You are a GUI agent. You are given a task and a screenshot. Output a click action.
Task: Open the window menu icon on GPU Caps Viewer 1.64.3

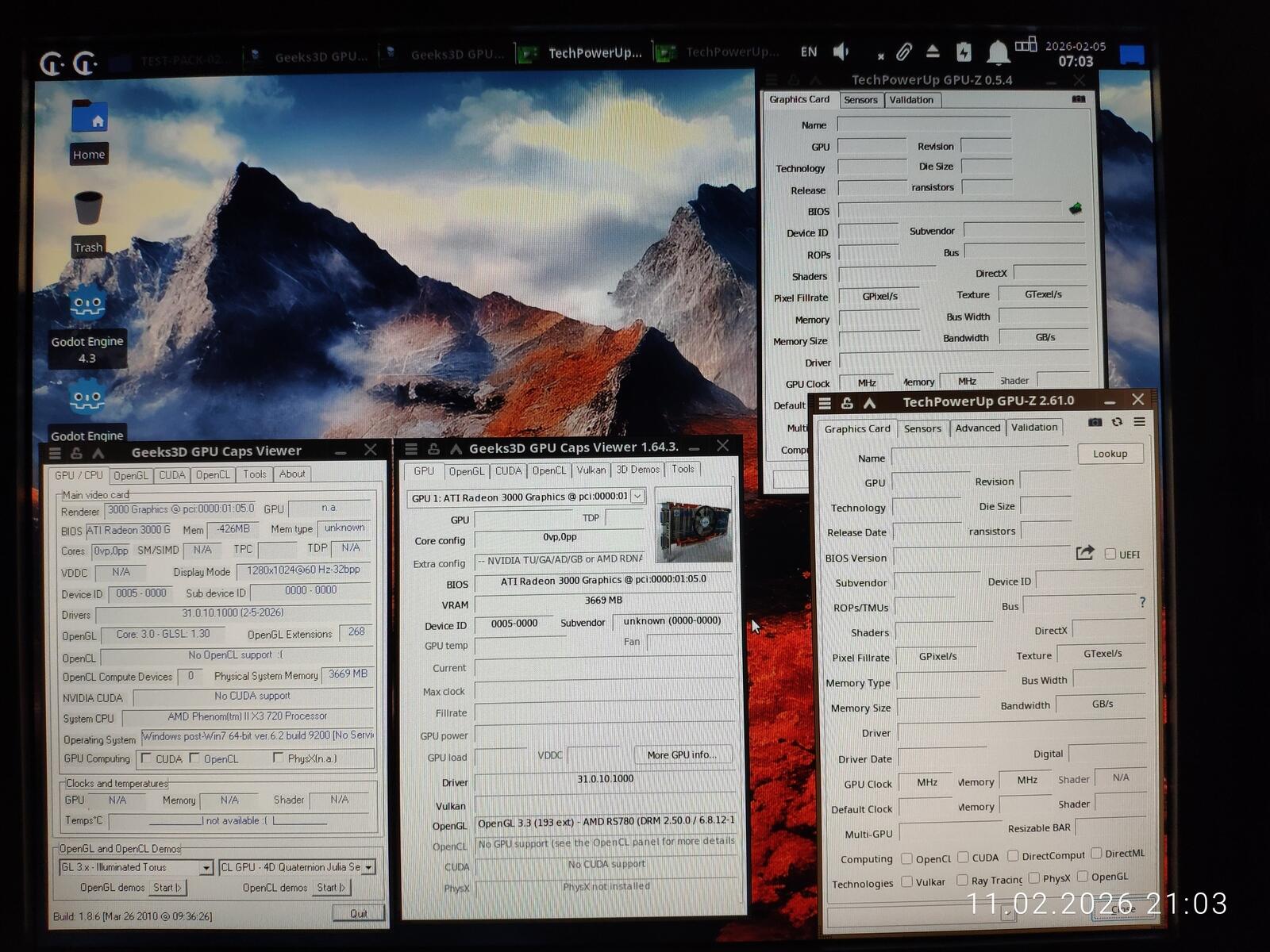pos(411,449)
